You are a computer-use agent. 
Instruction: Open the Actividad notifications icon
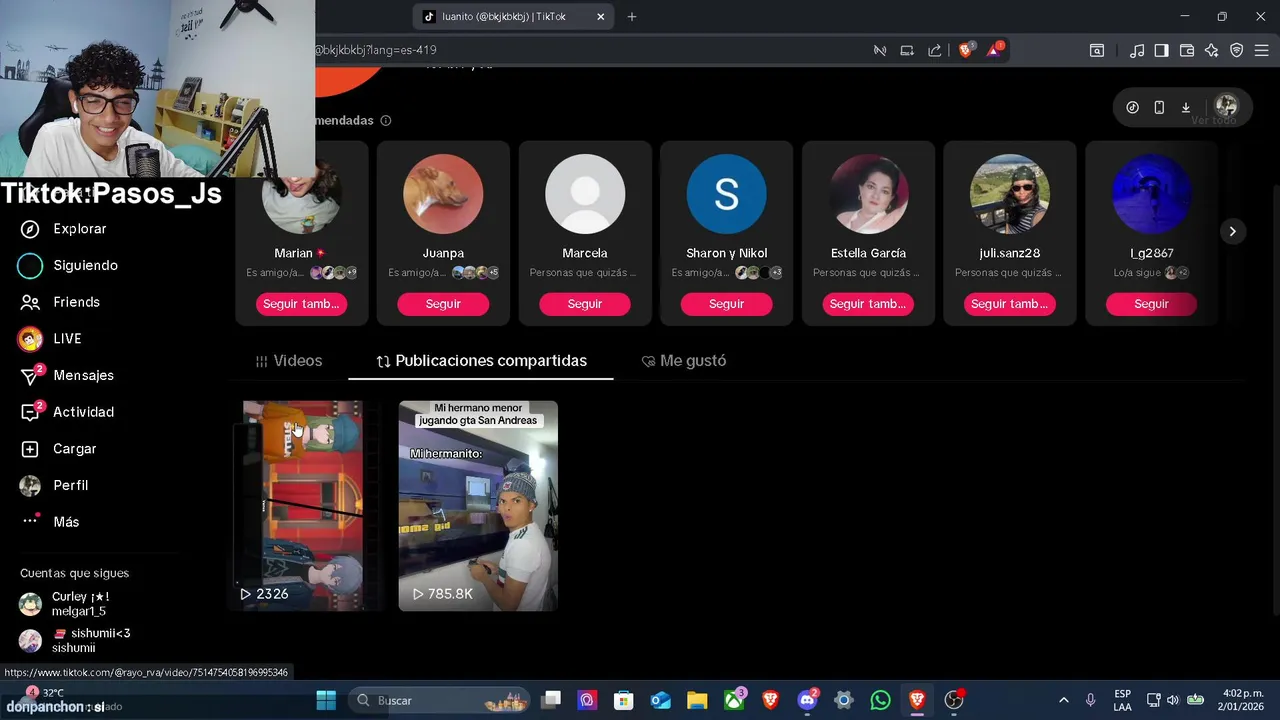32,412
